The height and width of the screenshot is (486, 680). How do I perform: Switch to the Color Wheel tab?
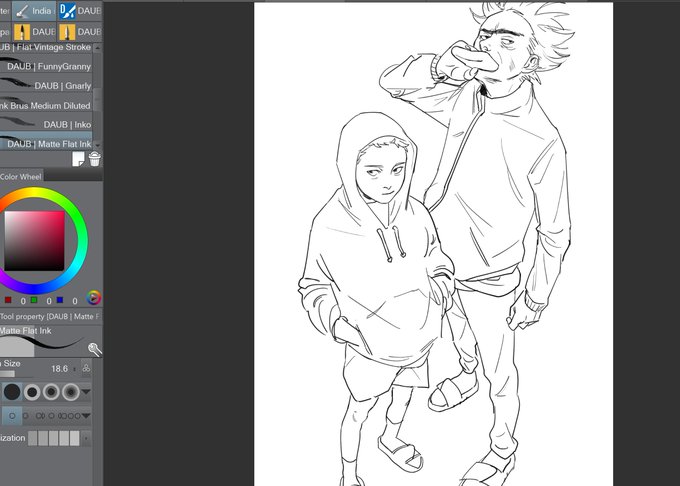(x=20, y=176)
